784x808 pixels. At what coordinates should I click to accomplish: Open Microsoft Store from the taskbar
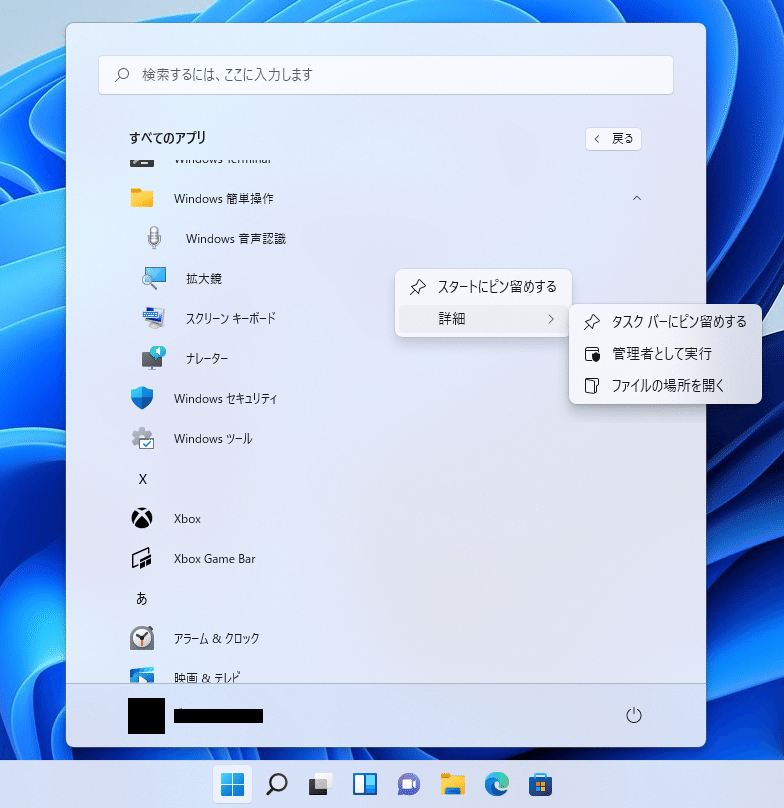click(x=541, y=784)
